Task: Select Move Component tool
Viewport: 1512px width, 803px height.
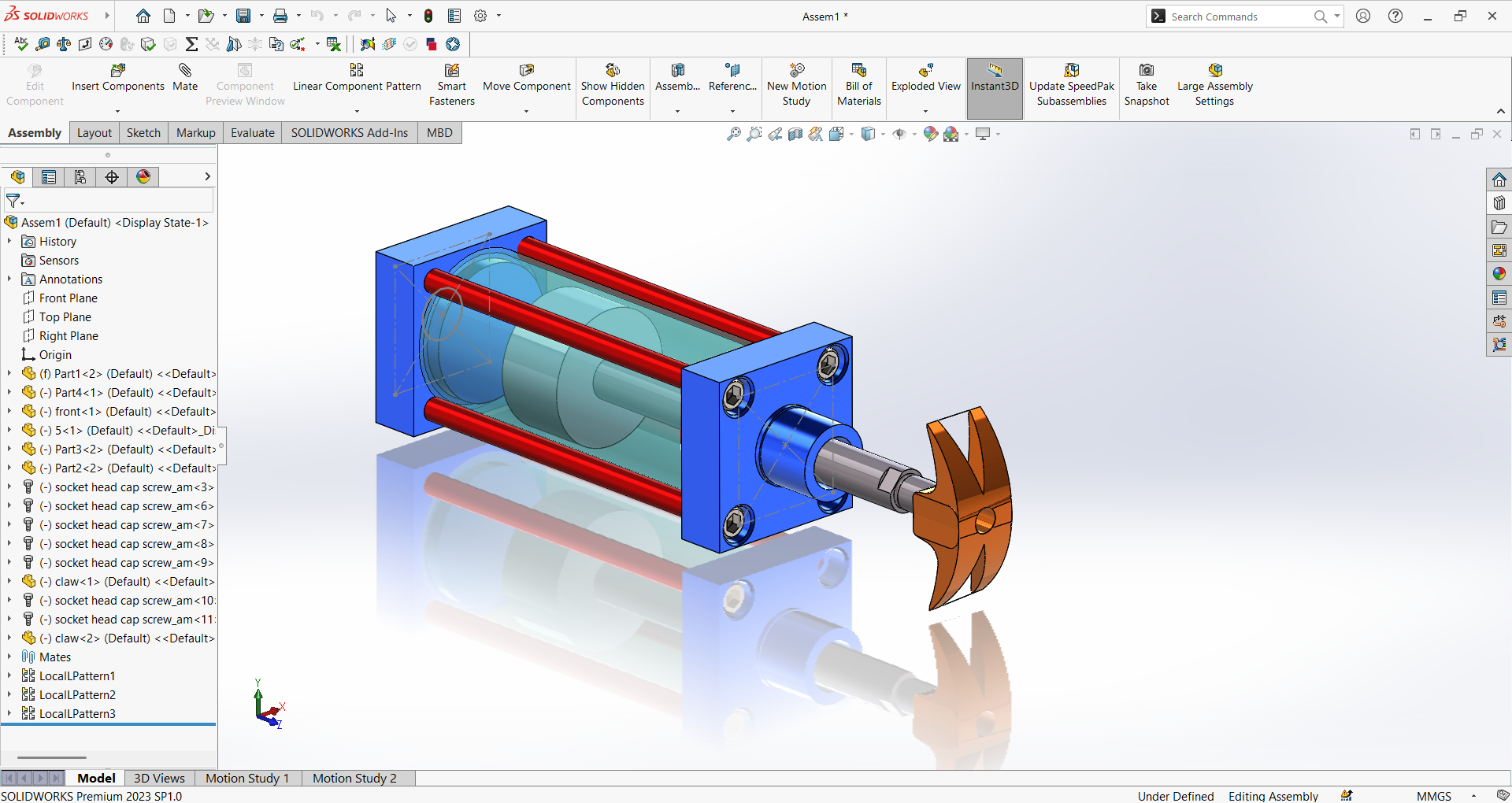Action: [526, 77]
